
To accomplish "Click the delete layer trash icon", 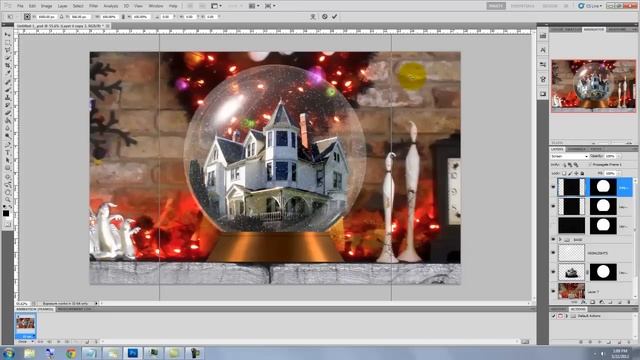I will pos(629,302).
